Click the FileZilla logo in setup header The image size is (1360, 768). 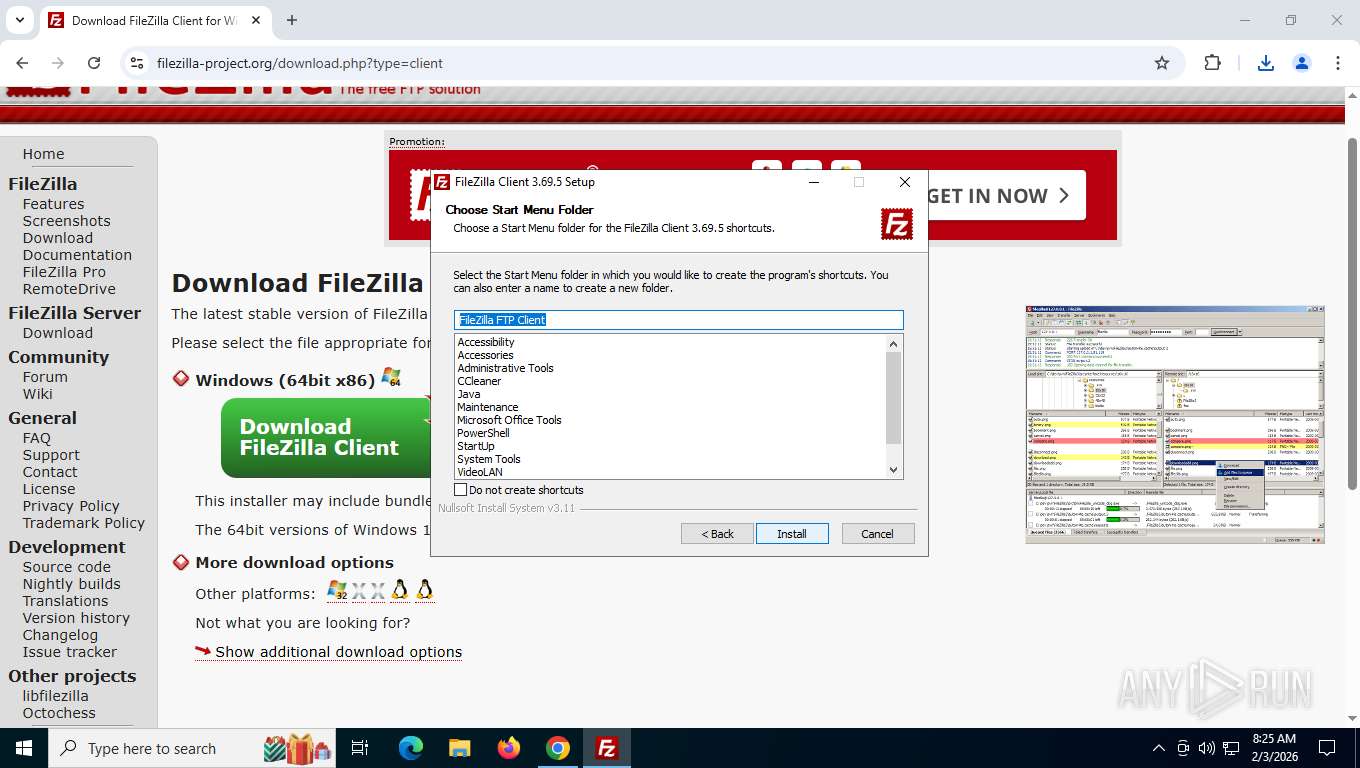pyautogui.click(x=897, y=224)
